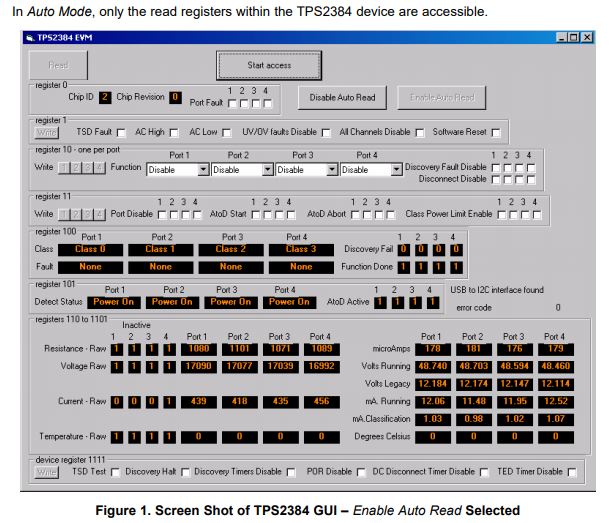Click mA Running value 11.48

473,401
